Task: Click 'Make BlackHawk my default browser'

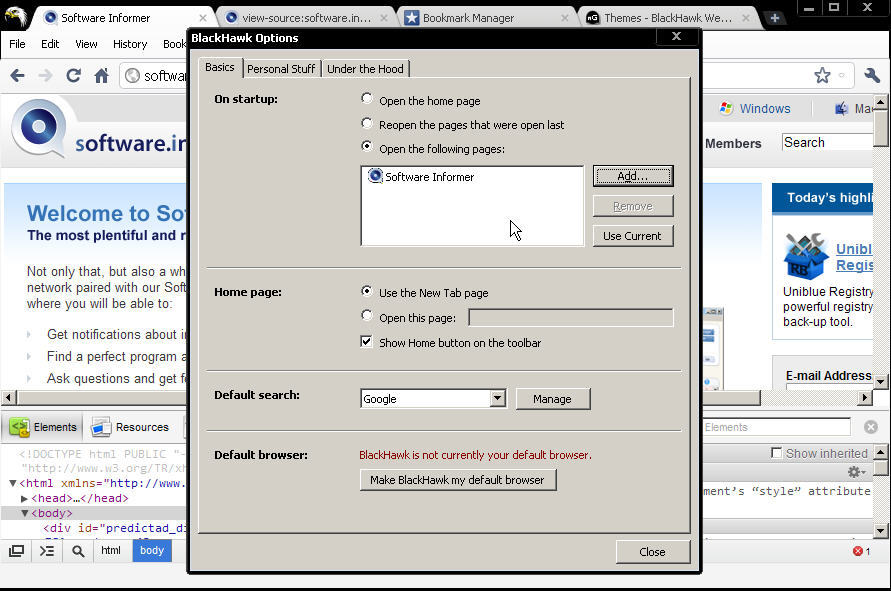Action: pos(457,480)
